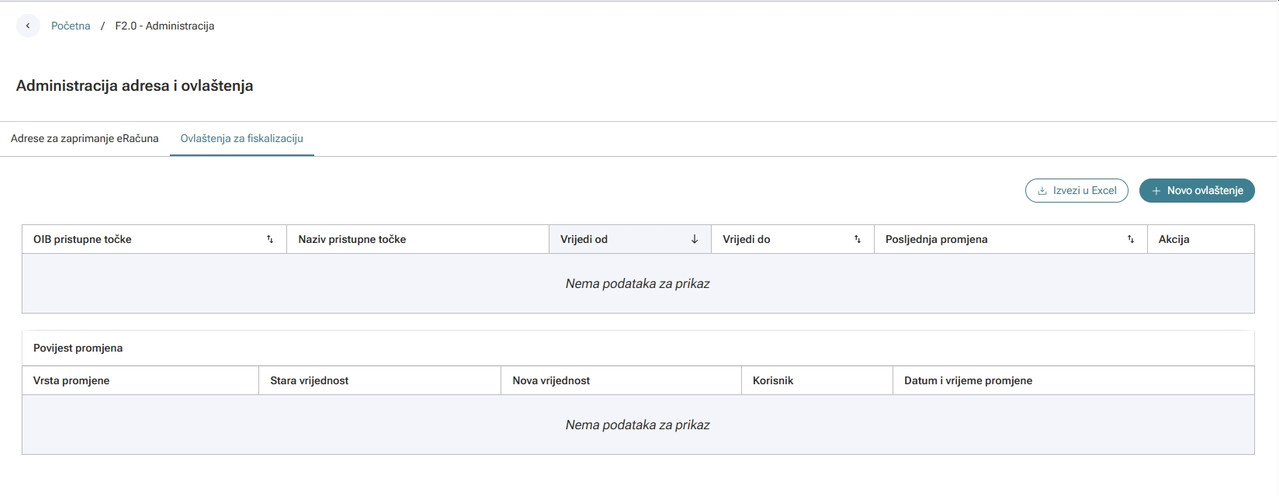1279x496 pixels.
Task: Click the Nova vrijednost column header
Action: [x=620, y=381]
